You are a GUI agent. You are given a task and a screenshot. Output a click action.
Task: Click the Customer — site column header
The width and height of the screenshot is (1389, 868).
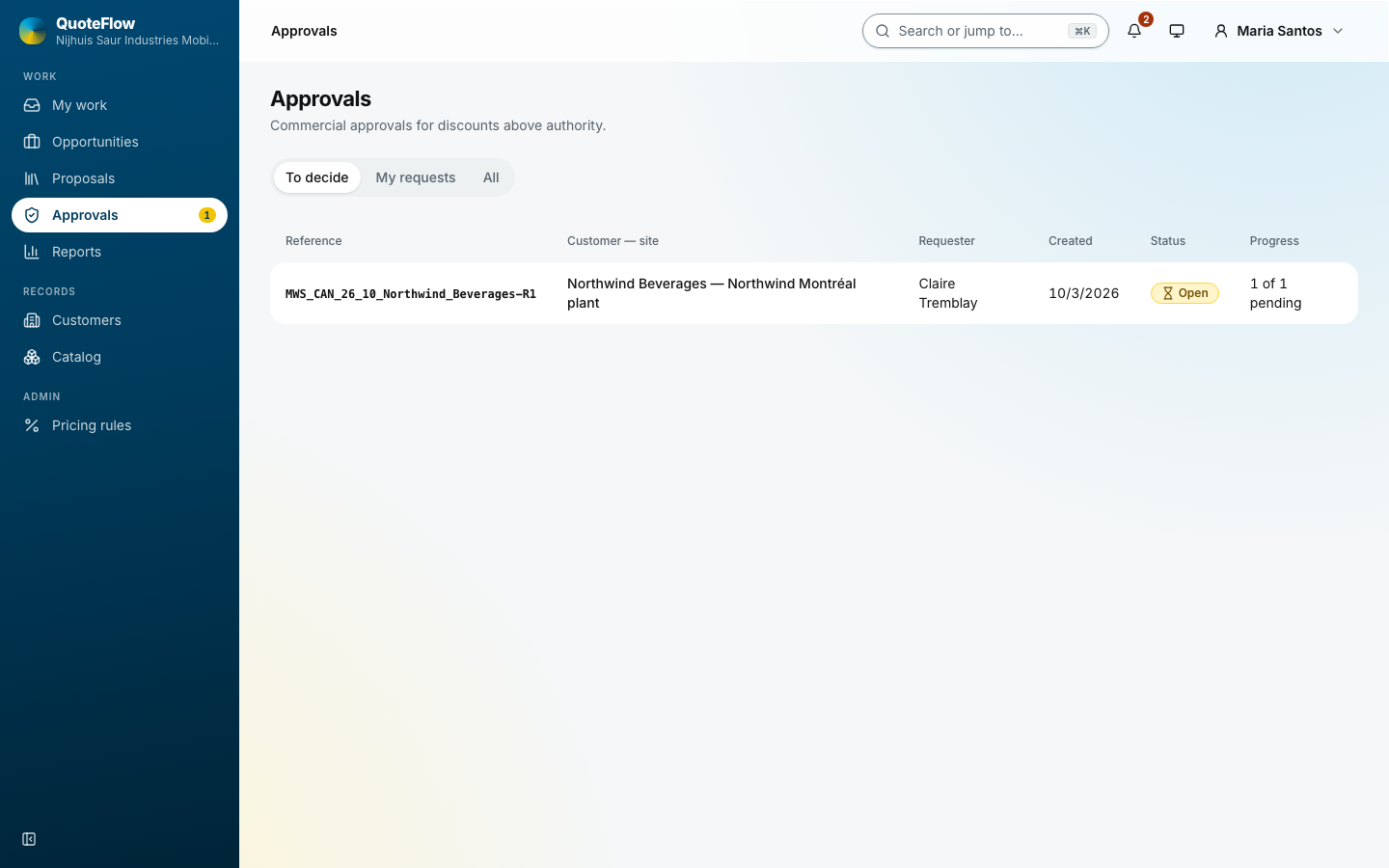coord(613,241)
